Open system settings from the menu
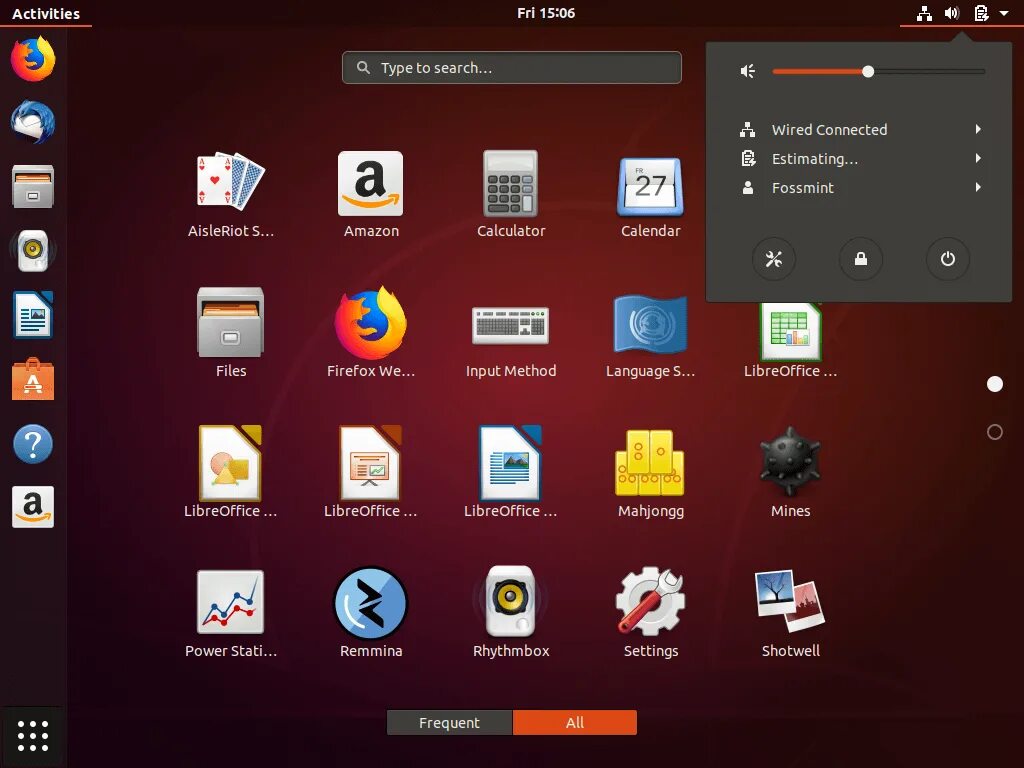Image resolution: width=1024 pixels, height=768 pixels. tap(774, 259)
